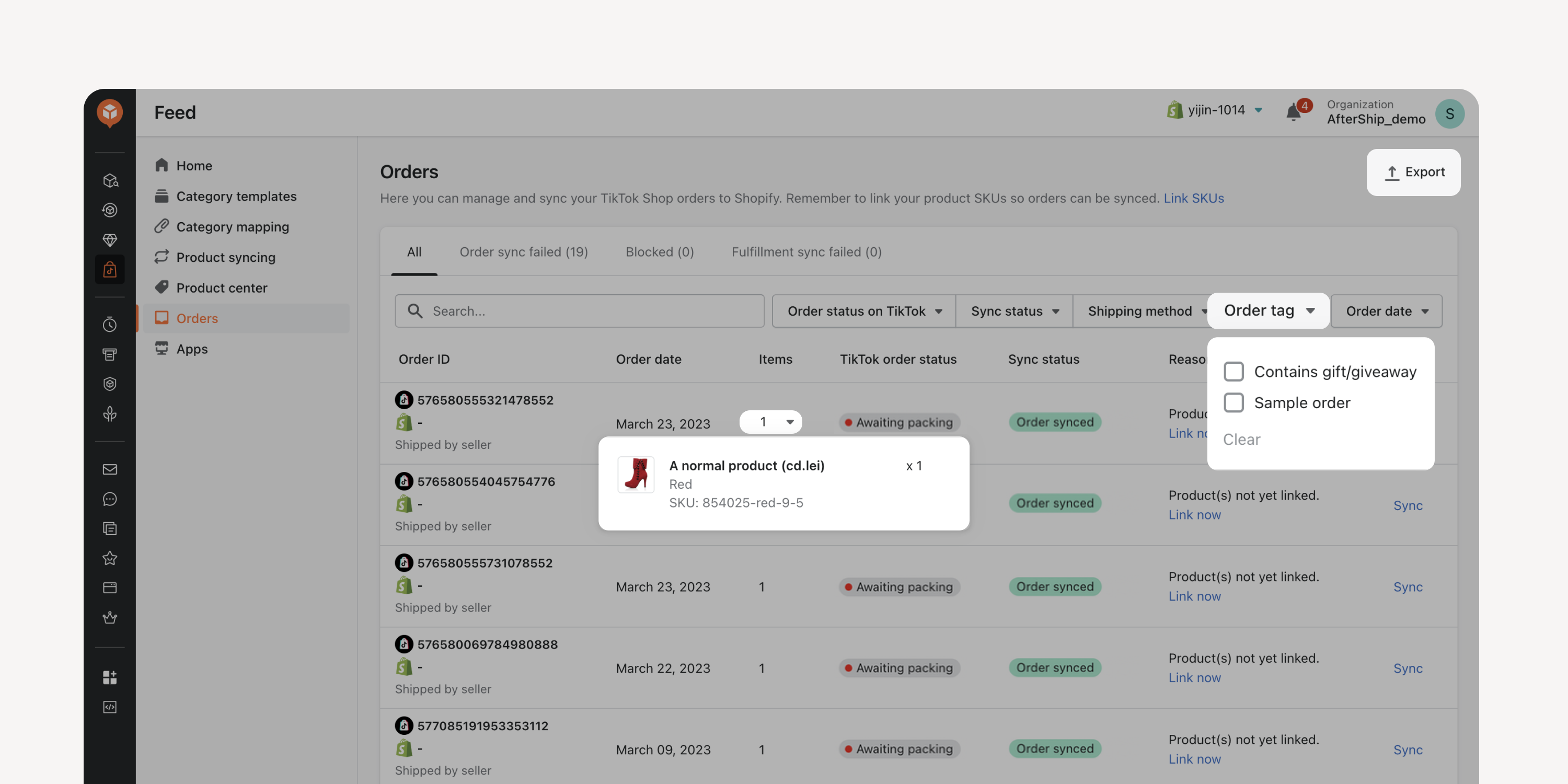Image resolution: width=1568 pixels, height=784 pixels.
Task: Open the notifications bell icon
Action: (1294, 112)
